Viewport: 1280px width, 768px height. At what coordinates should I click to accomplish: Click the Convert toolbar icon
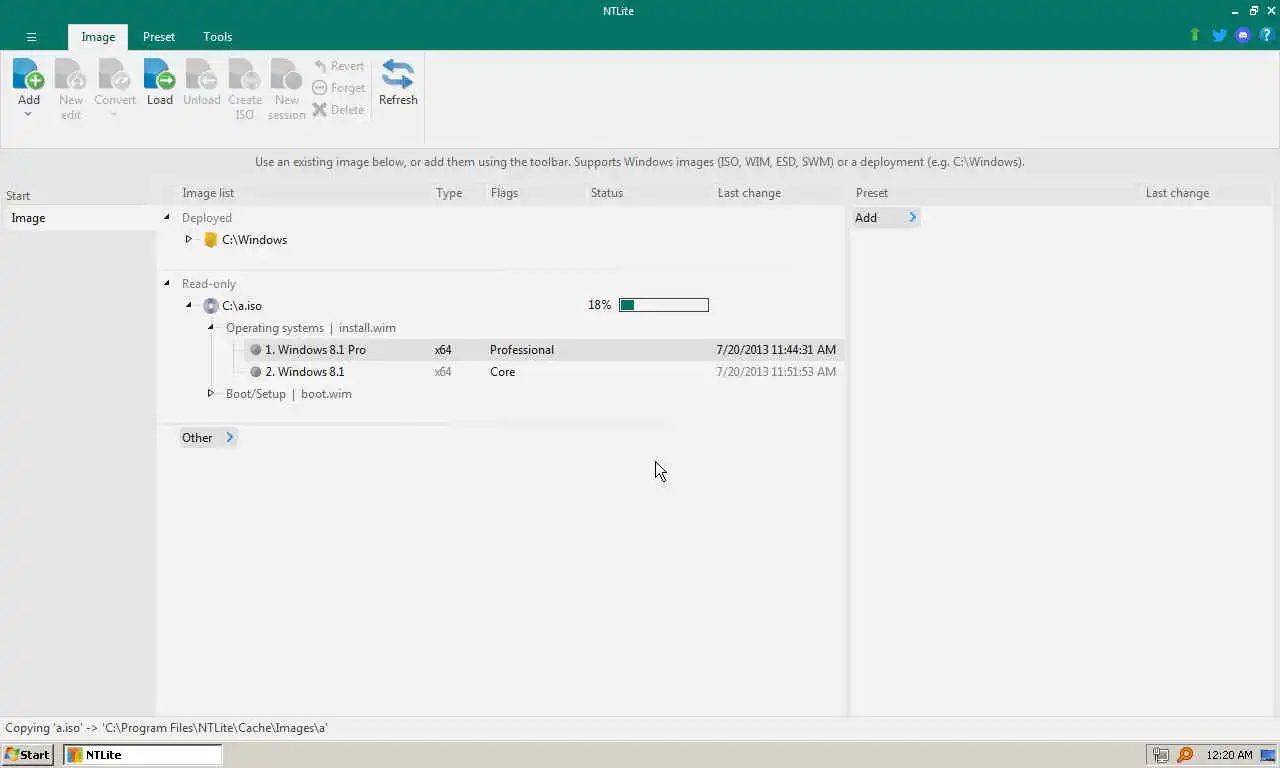pyautogui.click(x=114, y=74)
